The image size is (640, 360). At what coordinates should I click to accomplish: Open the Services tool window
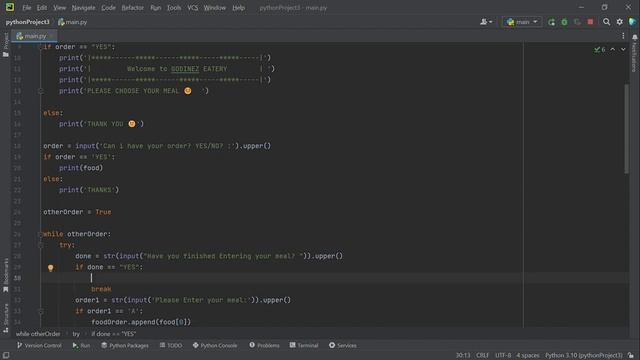click(x=342, y=345)
